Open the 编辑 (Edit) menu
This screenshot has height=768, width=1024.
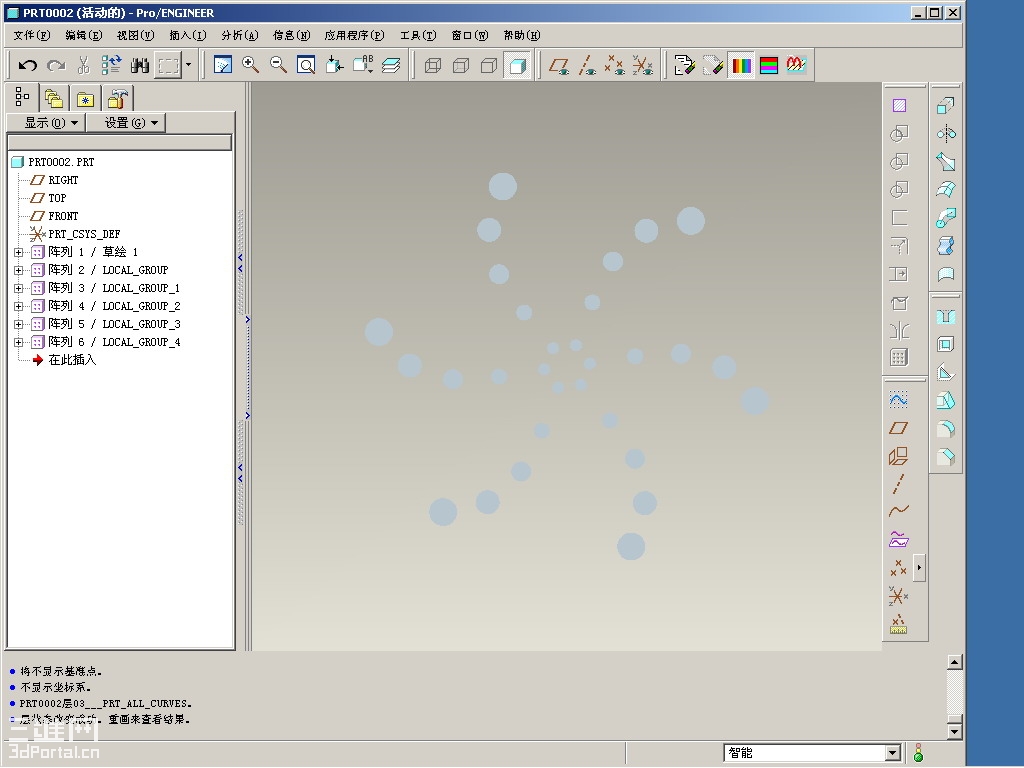click(84, 35)
